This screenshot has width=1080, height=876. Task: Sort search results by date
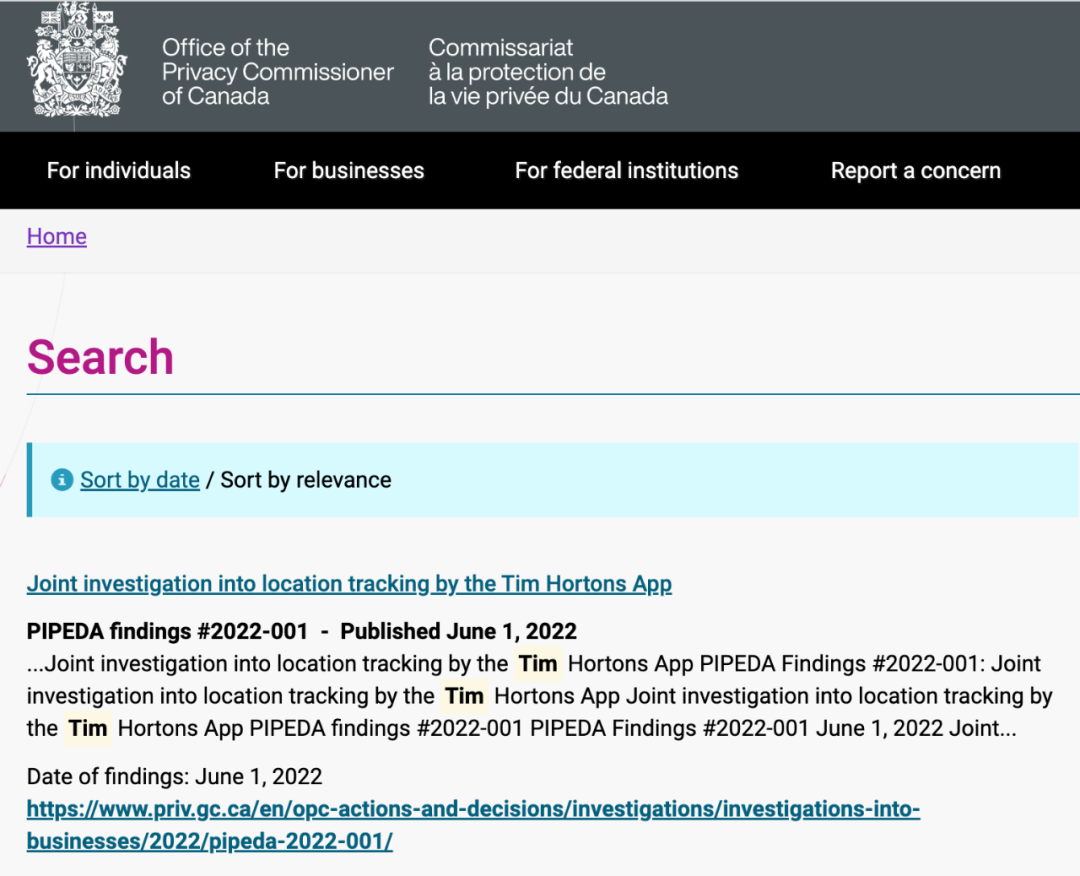pyautogui.click(x=140, y=480)
